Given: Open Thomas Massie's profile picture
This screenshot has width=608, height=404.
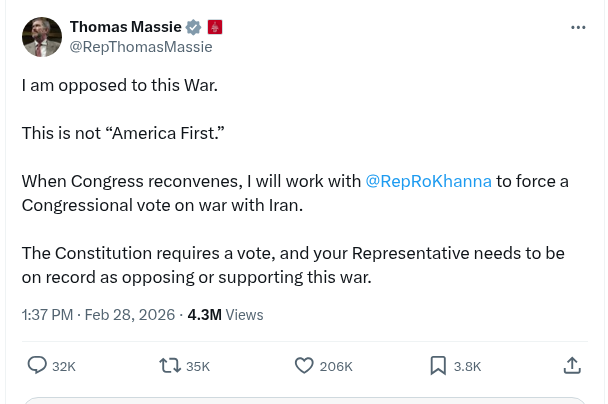Looking at the screenshot, I should pyautogui.click(x=42, y=37).
